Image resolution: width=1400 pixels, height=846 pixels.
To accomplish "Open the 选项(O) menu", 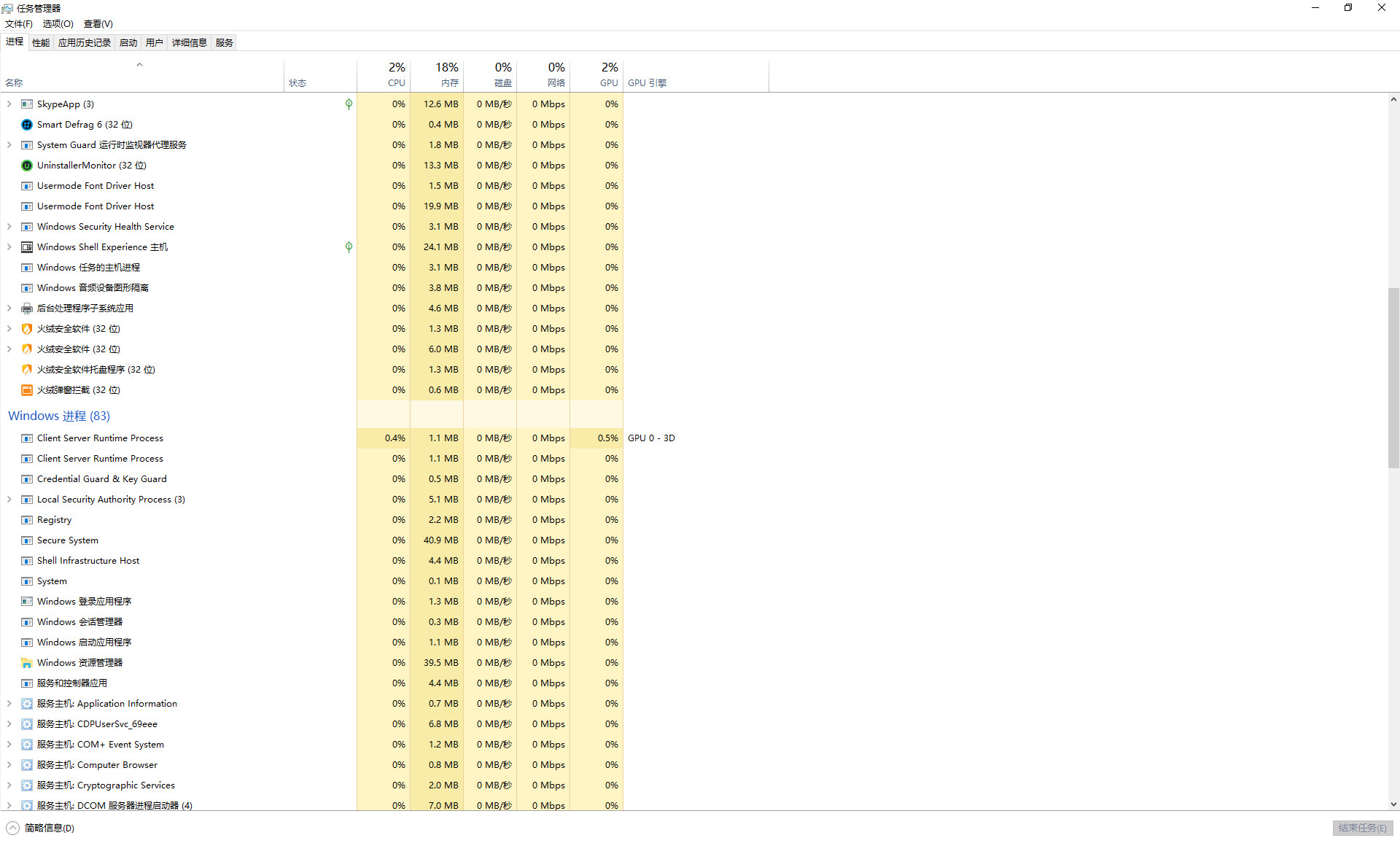I will coord(58,24).
